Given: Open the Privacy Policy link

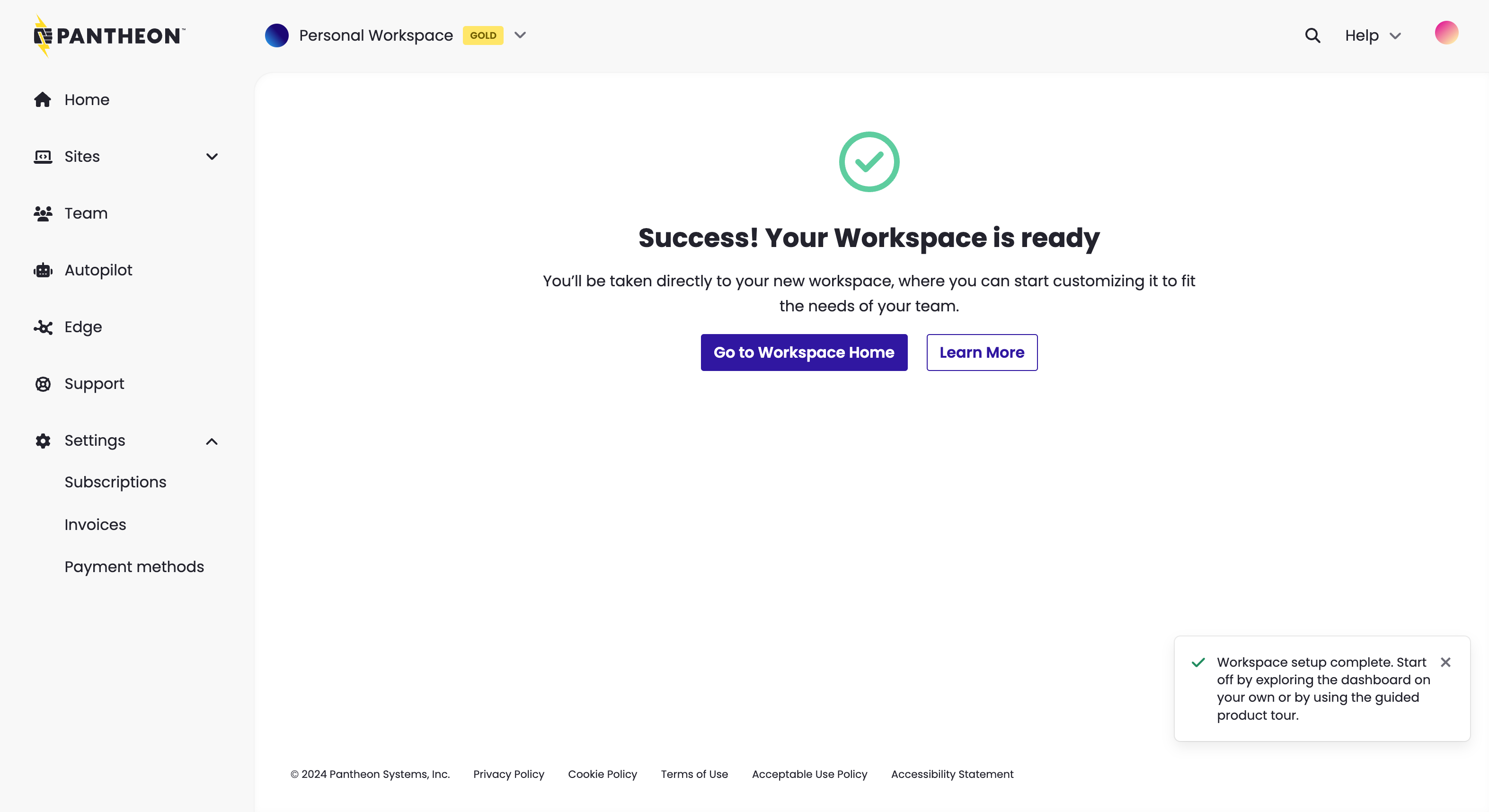Looking at the screenshot, I should 509,775.
